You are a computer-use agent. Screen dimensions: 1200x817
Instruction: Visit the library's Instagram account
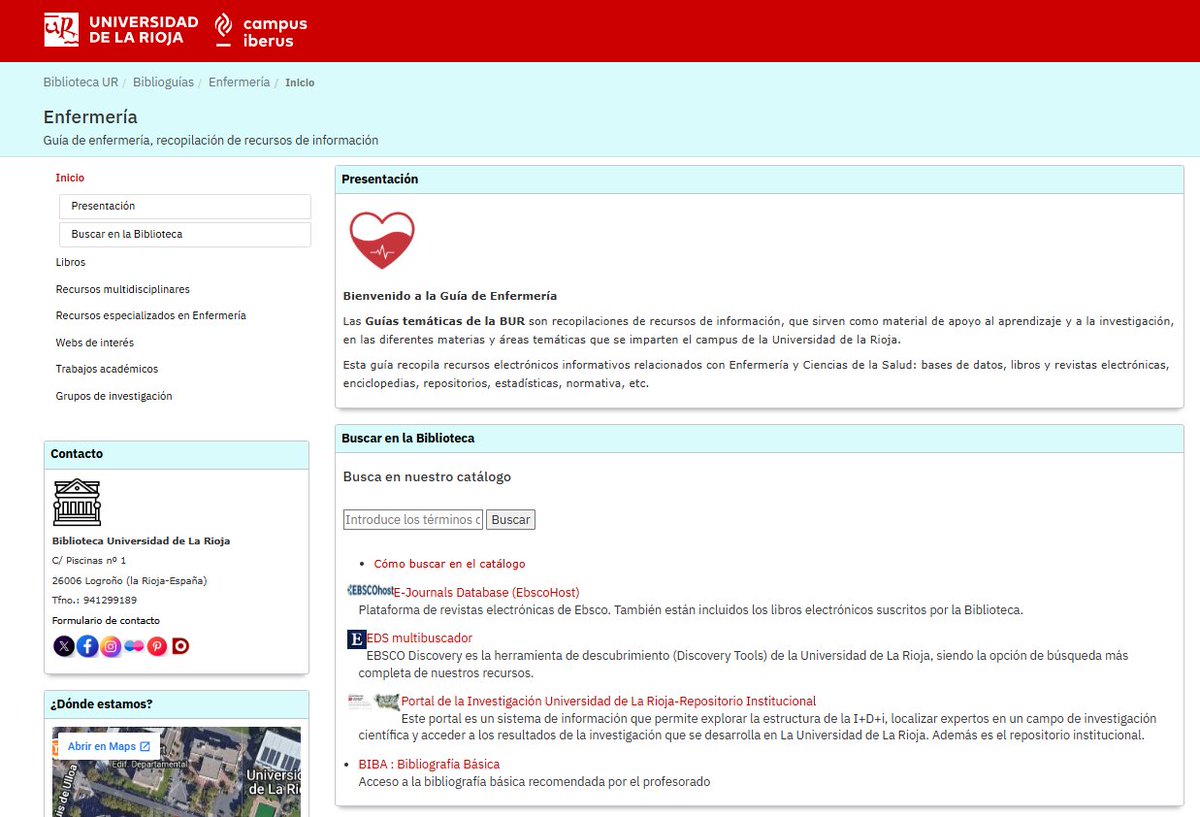[x=111, y=646]
